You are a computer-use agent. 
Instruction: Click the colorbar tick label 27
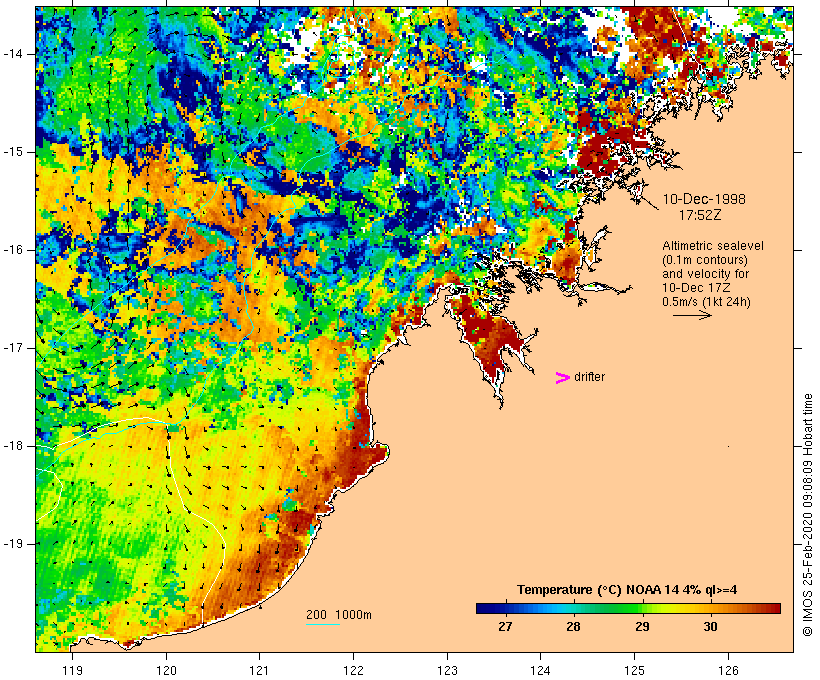[x=506, y=627]
